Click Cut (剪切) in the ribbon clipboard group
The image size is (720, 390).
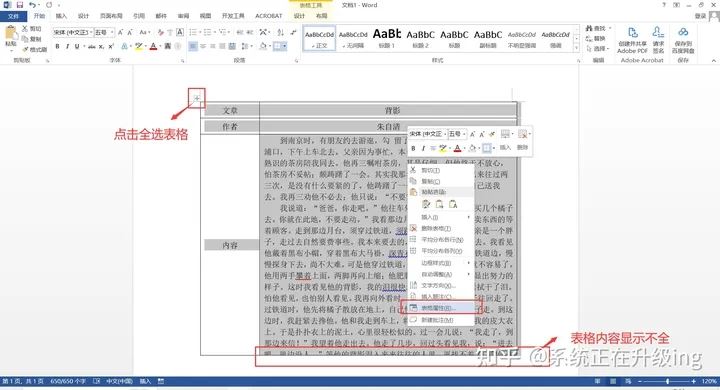(x=32, y=28)
